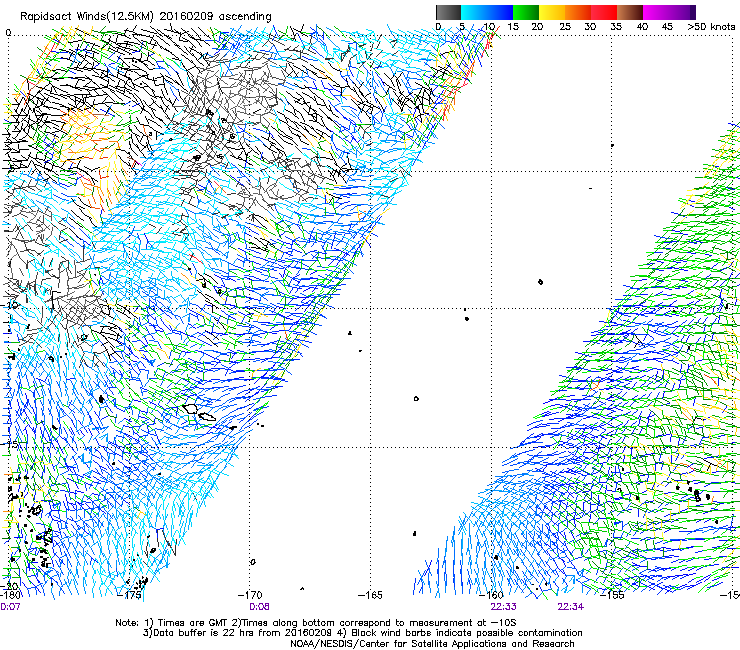
Task: Click the NOAA/NESDIS credit line
Action: [432, 644]
